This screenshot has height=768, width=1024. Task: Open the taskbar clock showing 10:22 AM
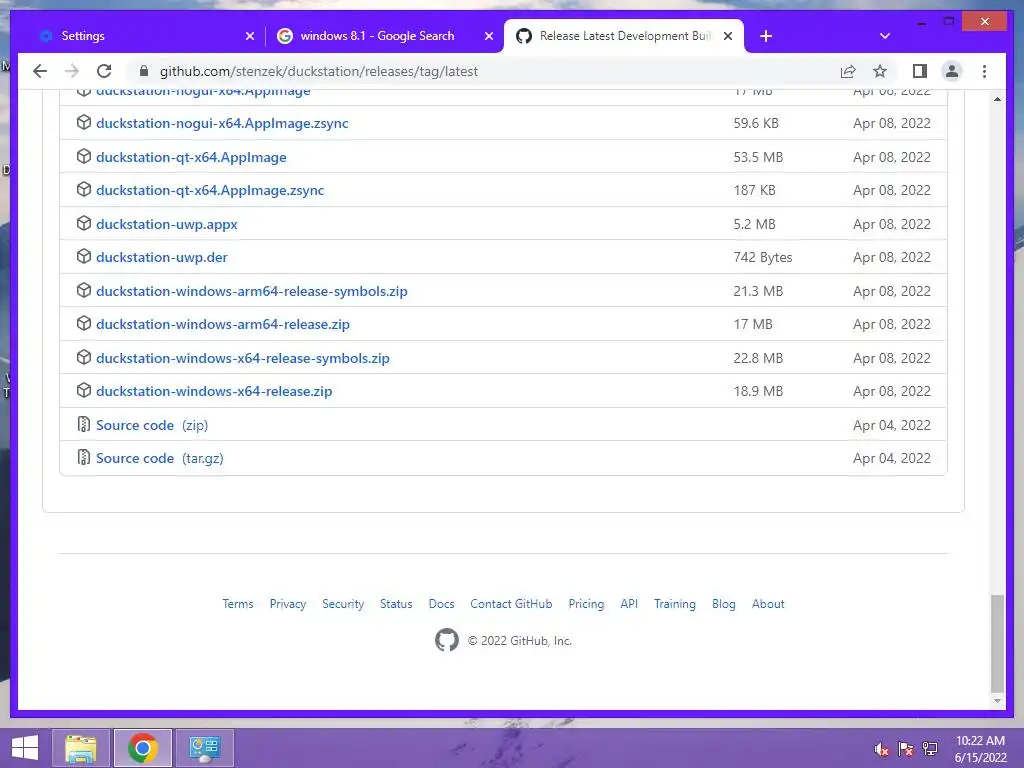(980, 749)
